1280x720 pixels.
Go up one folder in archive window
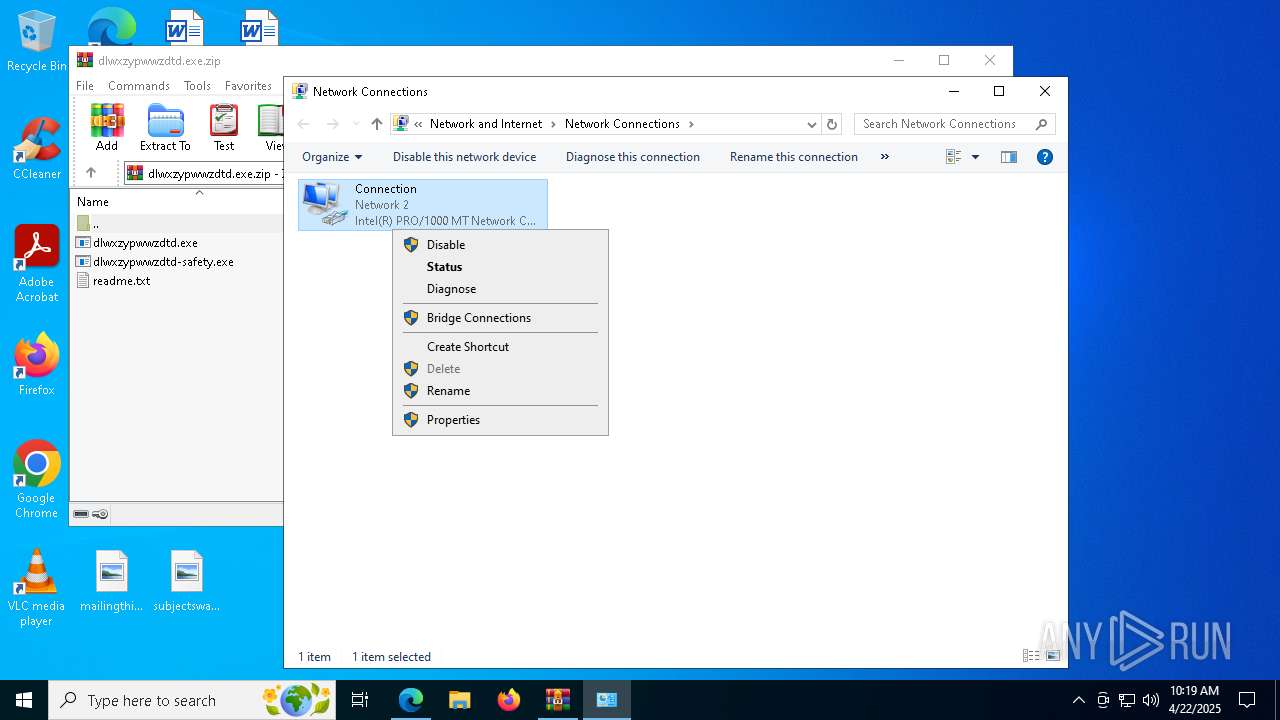pyautogui.click(x=91, y=173)
